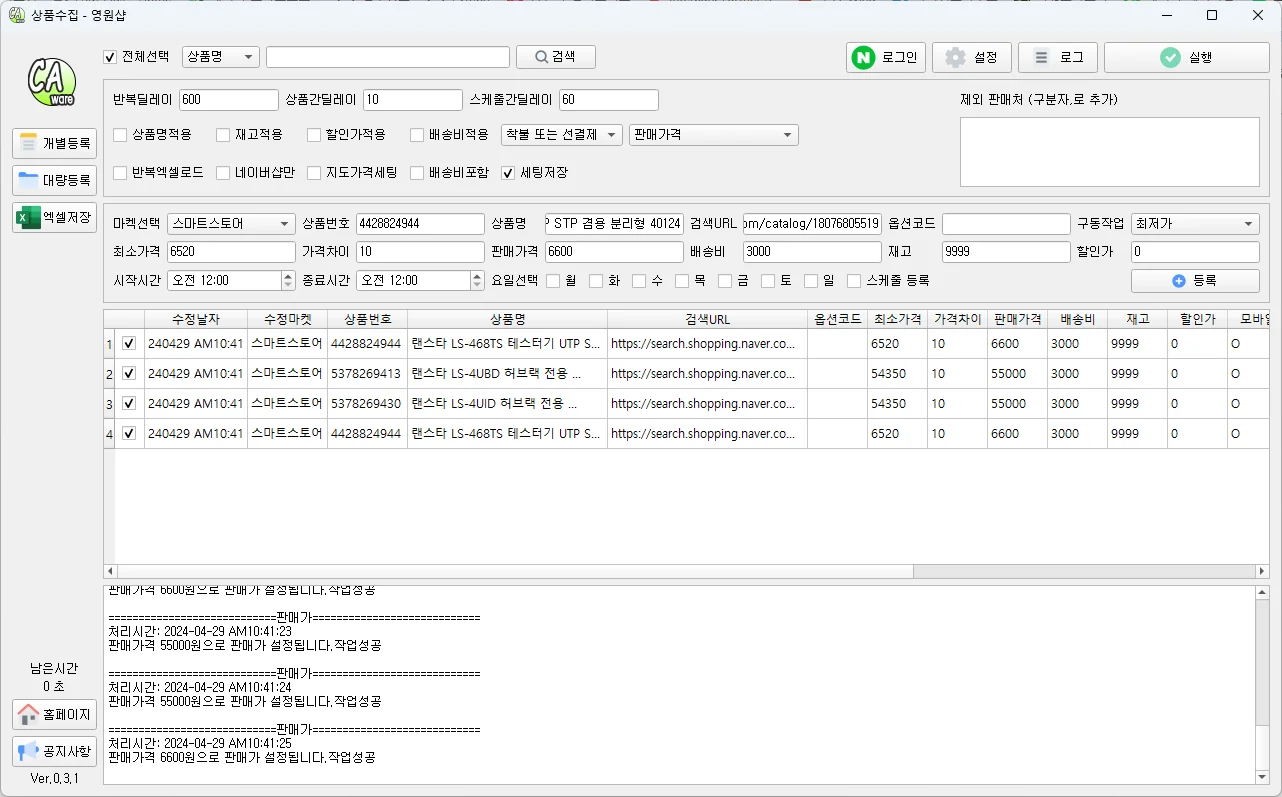This screenshot has width=1282, height=797.
Task: Sort by 최소가격 column header
Action: click(x=897, y=319)
